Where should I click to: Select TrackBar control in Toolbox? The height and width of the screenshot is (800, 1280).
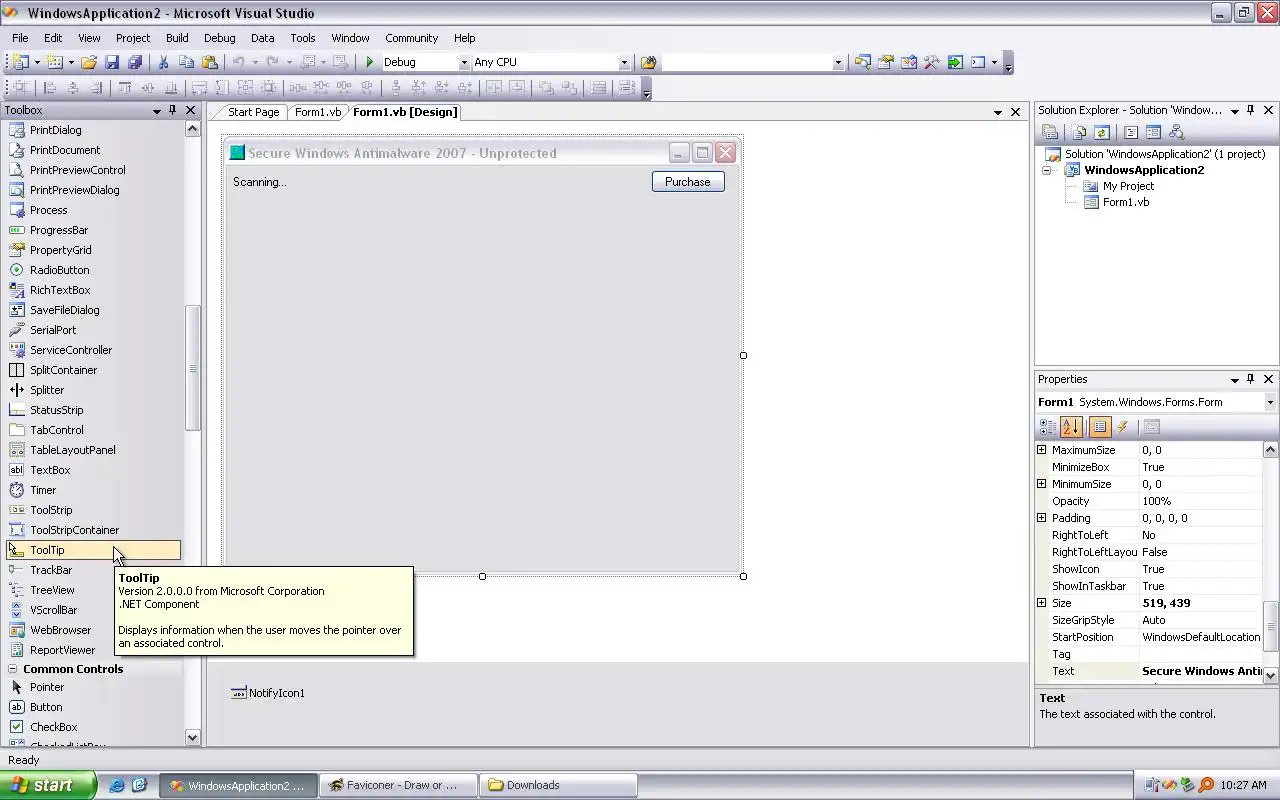pos(51,570)
